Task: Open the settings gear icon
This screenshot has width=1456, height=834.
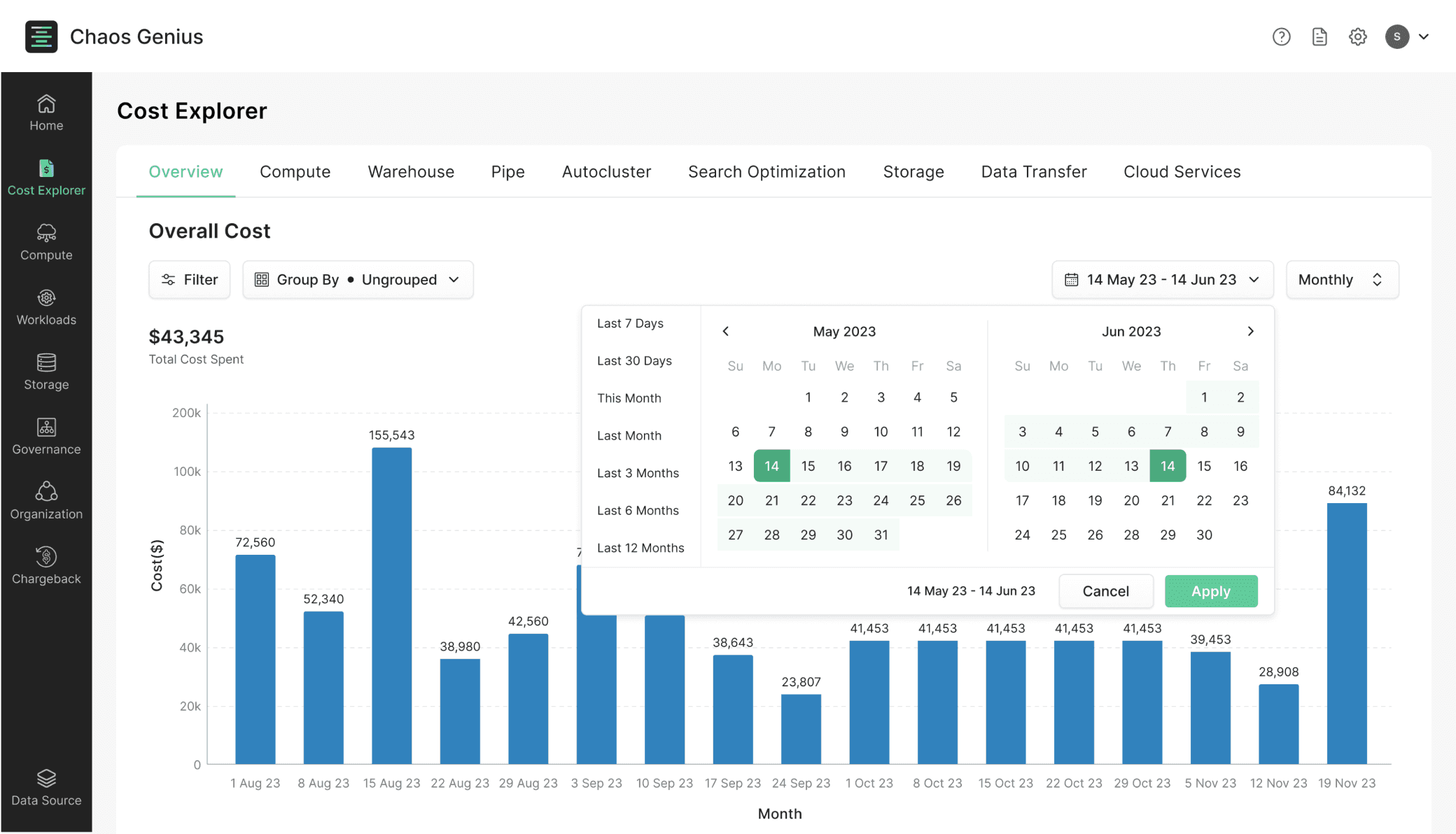Action: tap(1357, 36)
